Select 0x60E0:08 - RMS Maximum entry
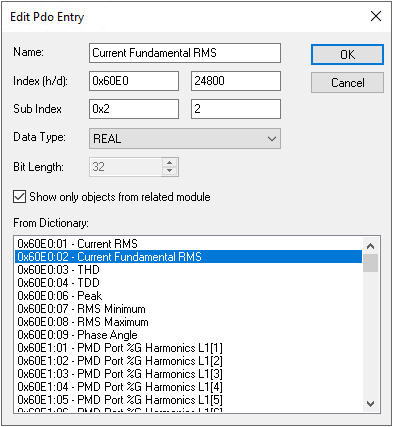This screenshot has height=427, width=393. (188, 322)
